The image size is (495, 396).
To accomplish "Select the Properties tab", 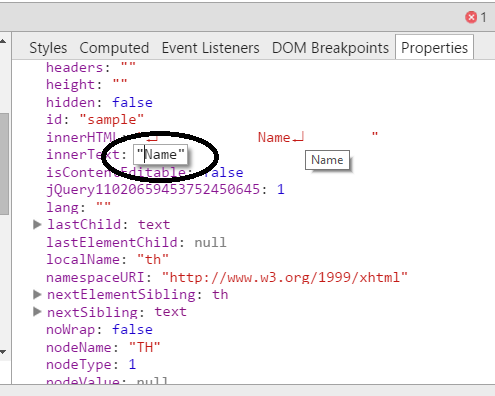I will 434,48.
